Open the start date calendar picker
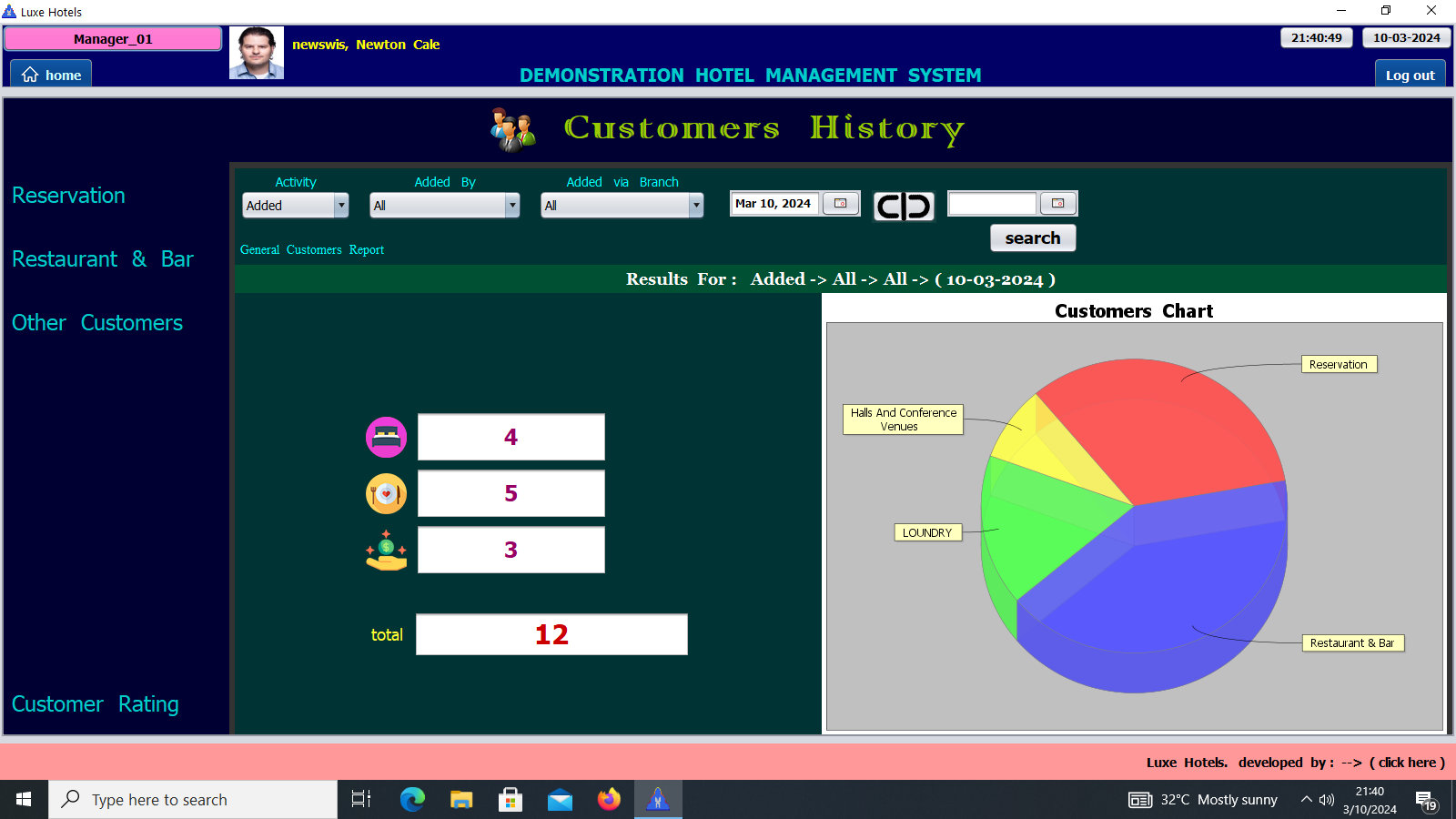Viewport: 1456px width, 819px height. pos(841,204)
